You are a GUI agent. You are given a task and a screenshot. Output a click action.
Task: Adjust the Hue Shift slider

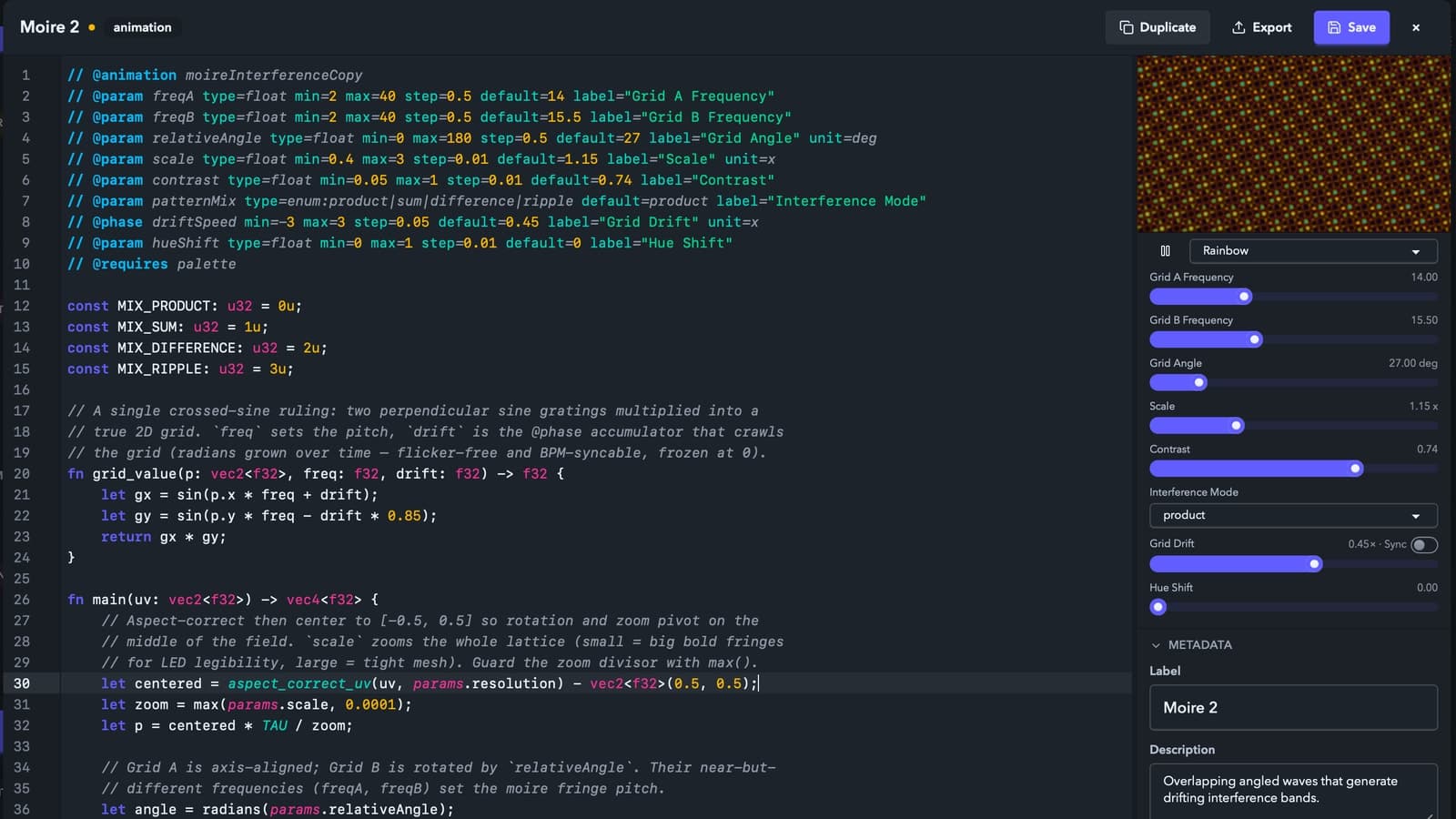tap(1293, 607)
